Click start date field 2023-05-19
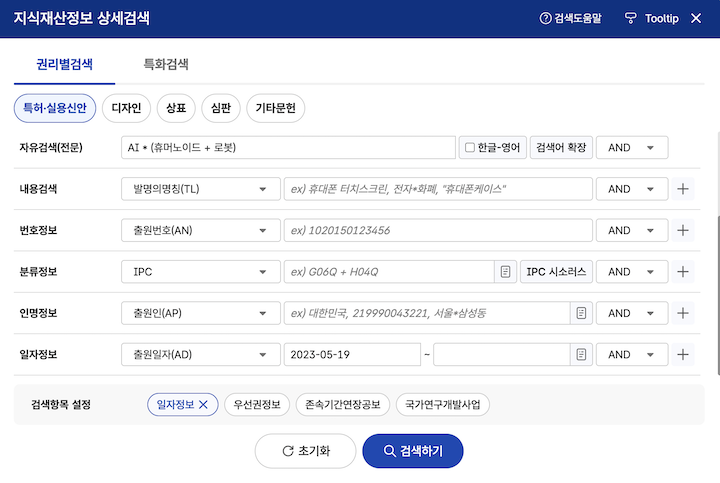This screenshot has width=720, height=483. click(352, 354)
